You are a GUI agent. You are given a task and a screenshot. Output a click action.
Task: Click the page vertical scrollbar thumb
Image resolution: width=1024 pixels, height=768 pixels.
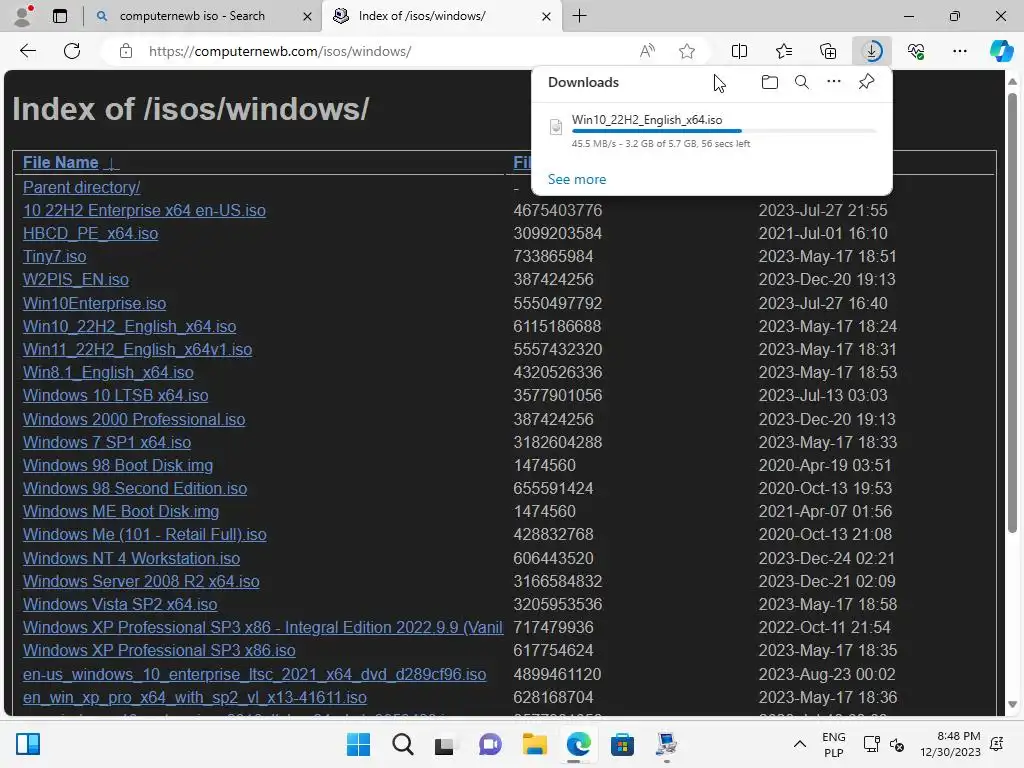click(x=1012, y=312)
